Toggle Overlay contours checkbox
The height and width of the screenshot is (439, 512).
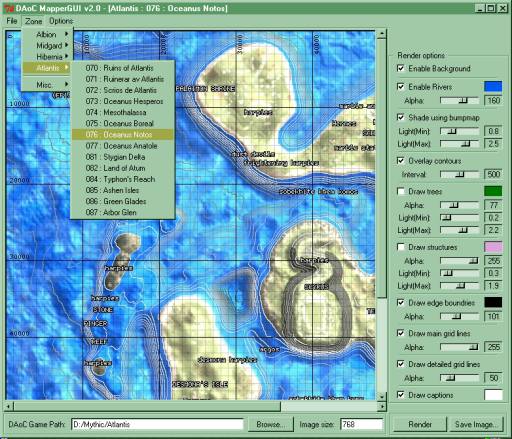[x=401, y=161]
